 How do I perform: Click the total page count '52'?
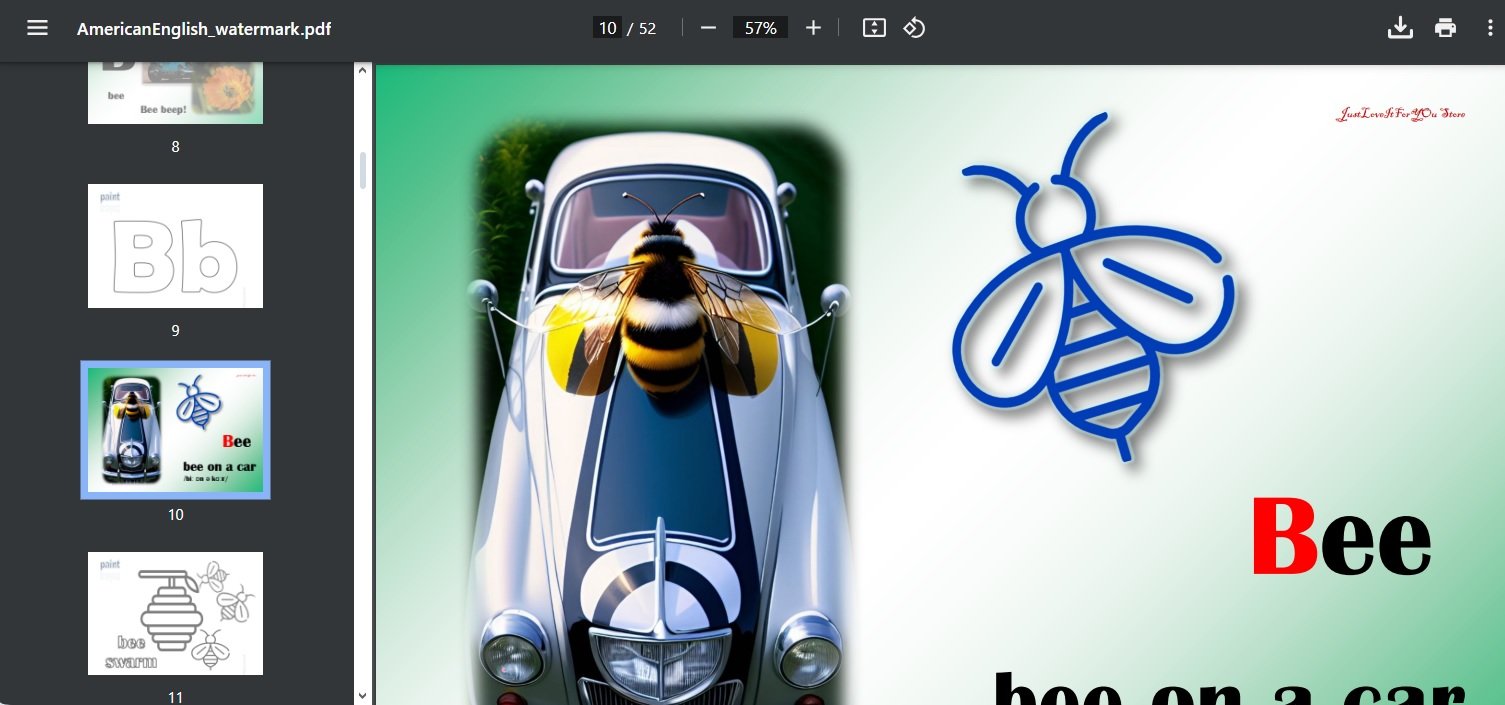point(647,28)
